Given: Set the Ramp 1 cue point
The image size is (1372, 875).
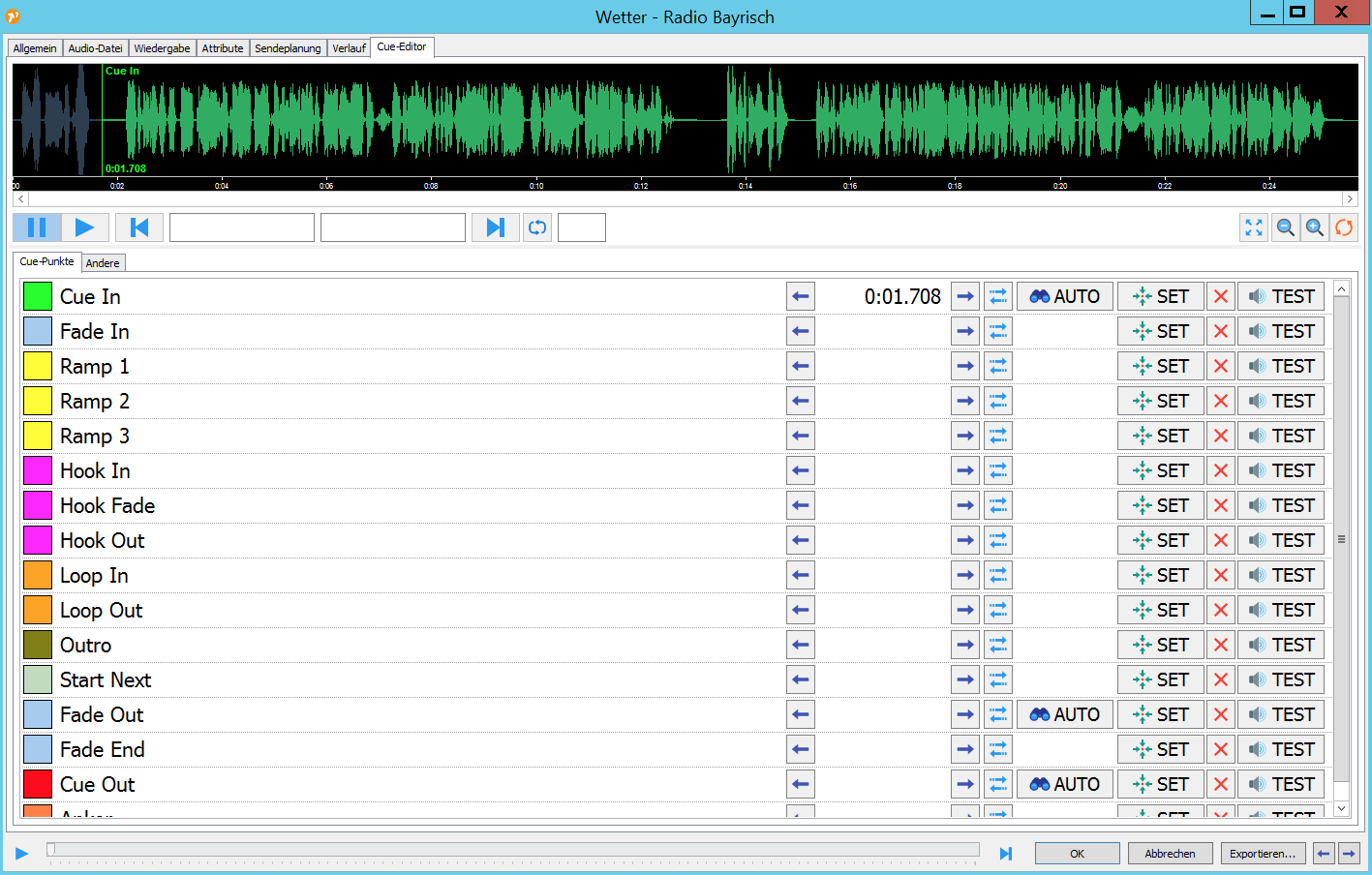Looking at the screenshot, I should tap(1160, 367).
